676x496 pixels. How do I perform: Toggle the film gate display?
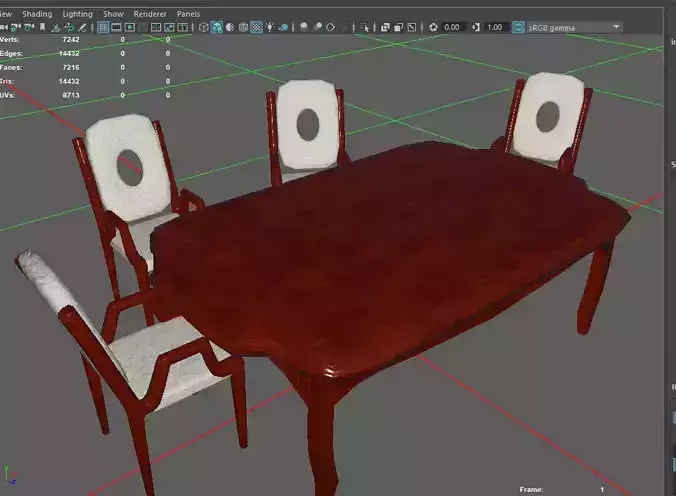(116, 28)
